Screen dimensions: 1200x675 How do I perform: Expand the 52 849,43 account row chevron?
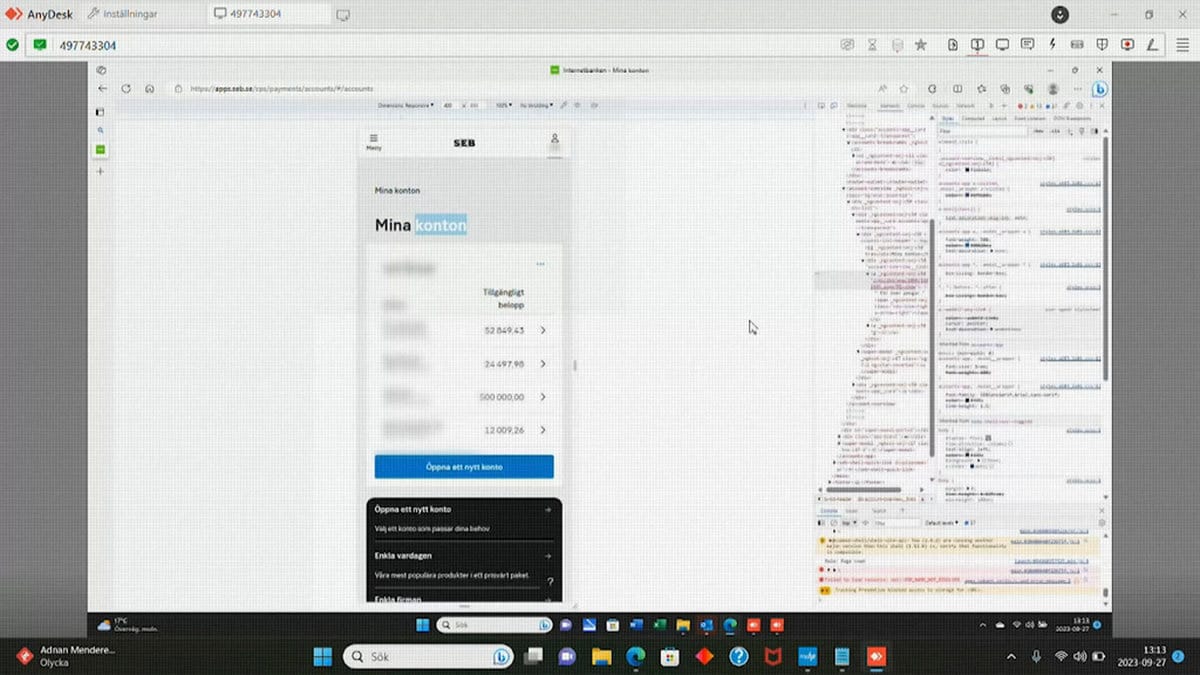point(543,330)
